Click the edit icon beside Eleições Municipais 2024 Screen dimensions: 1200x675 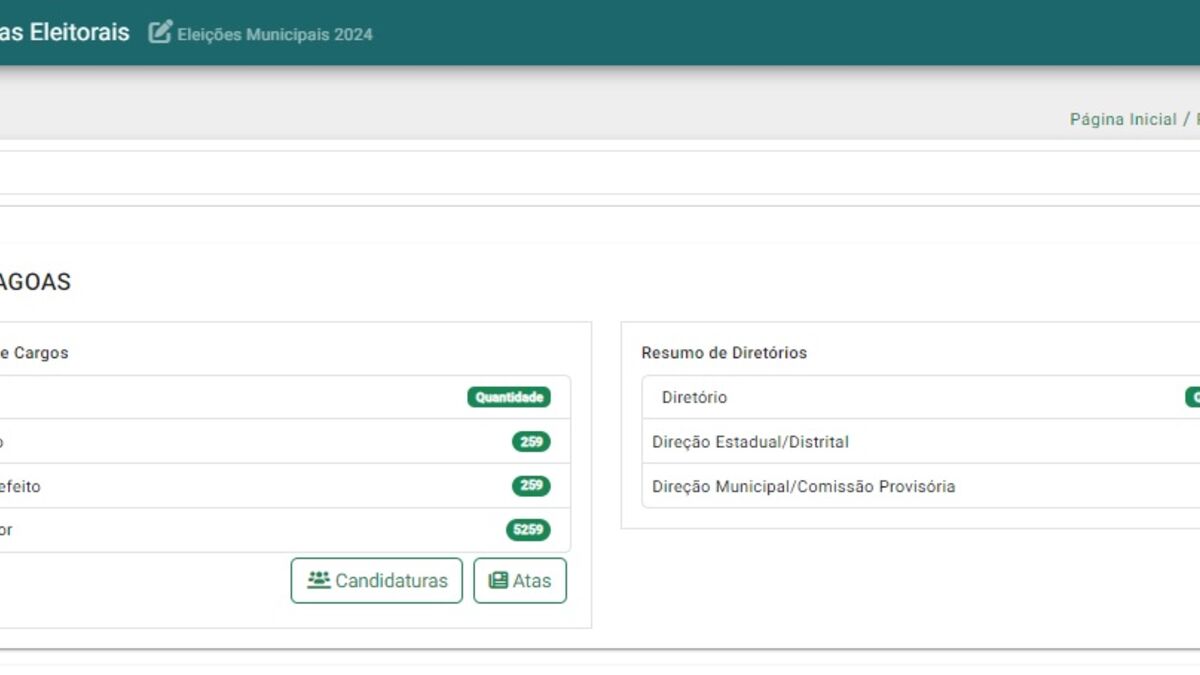coord(160,32)
